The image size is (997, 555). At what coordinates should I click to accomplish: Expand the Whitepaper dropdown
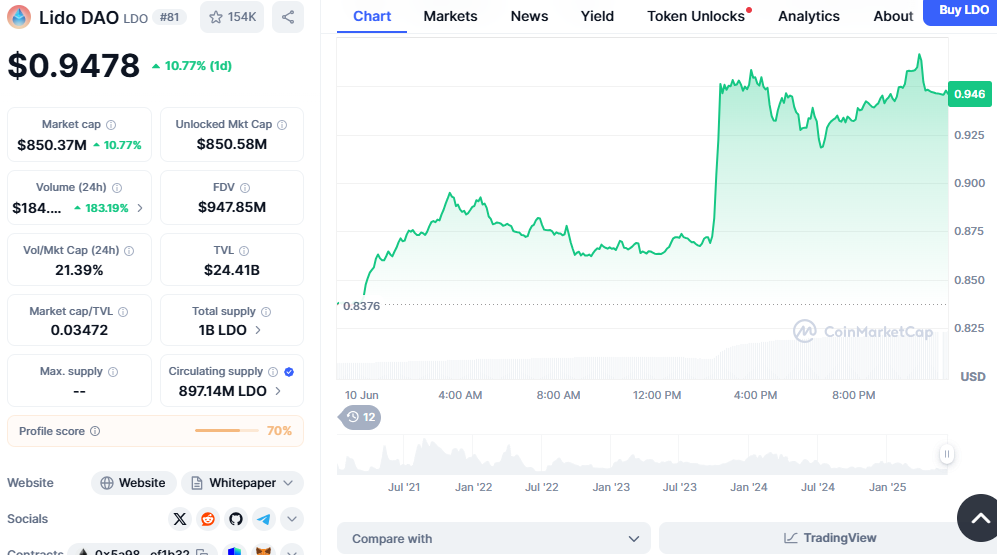(242, 483)
